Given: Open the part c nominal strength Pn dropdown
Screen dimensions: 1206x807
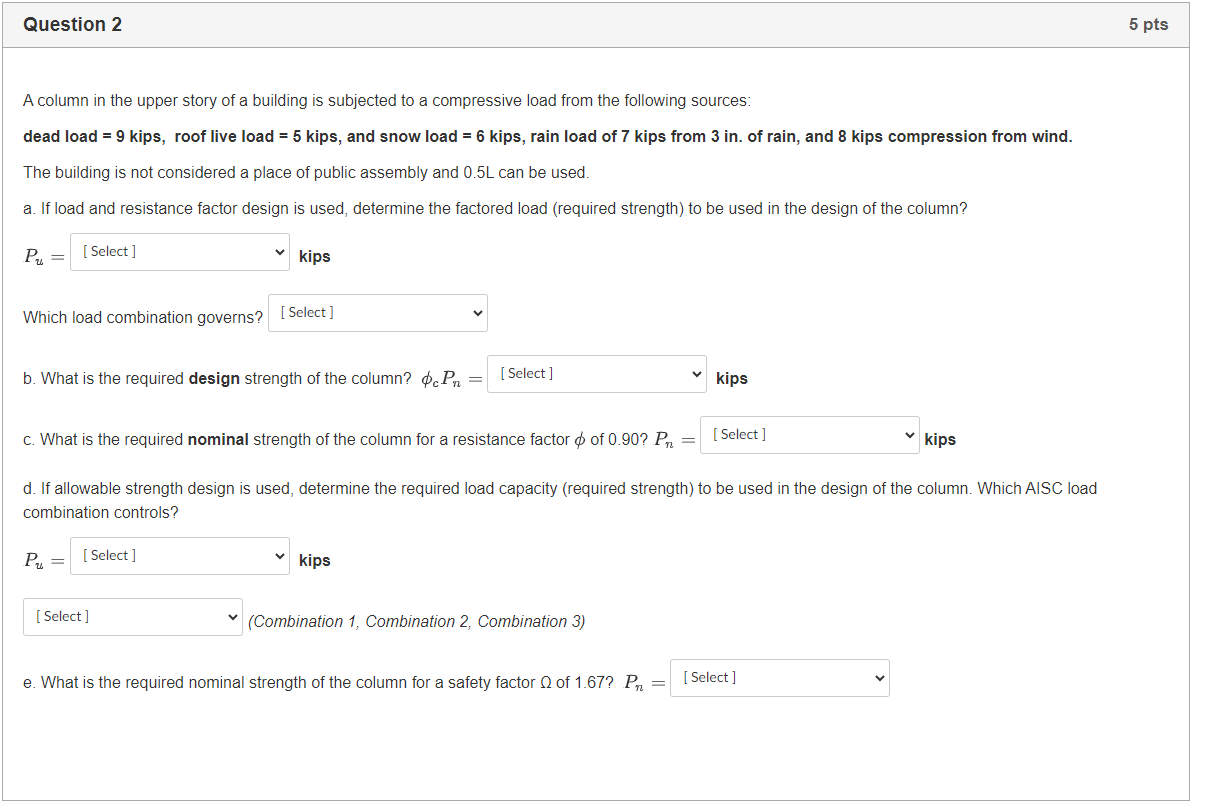Looking at the screenshot, I should 810,435.
